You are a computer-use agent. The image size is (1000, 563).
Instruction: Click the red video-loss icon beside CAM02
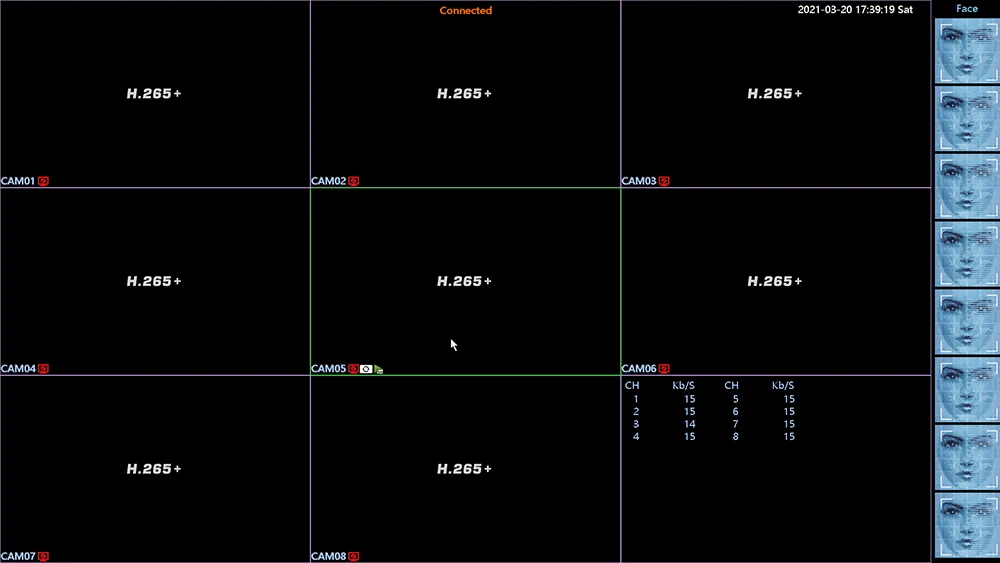(354, 181)
